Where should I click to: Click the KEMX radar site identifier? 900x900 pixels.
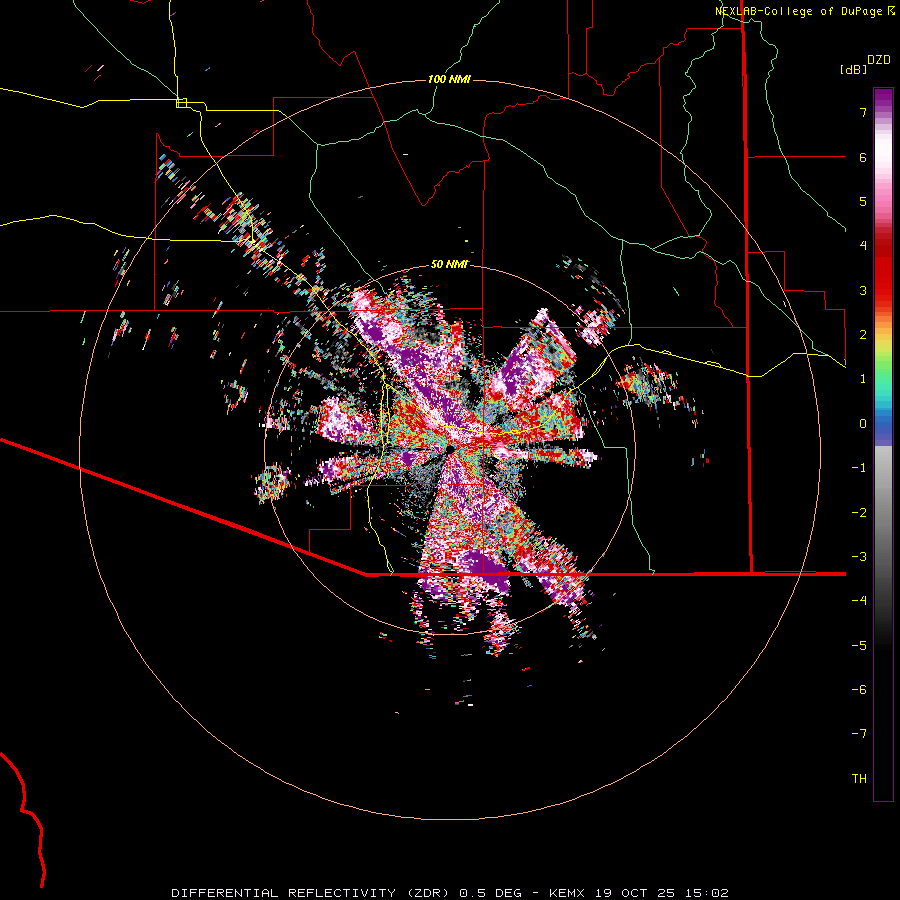pyautogui.click(x=567, y=893)
